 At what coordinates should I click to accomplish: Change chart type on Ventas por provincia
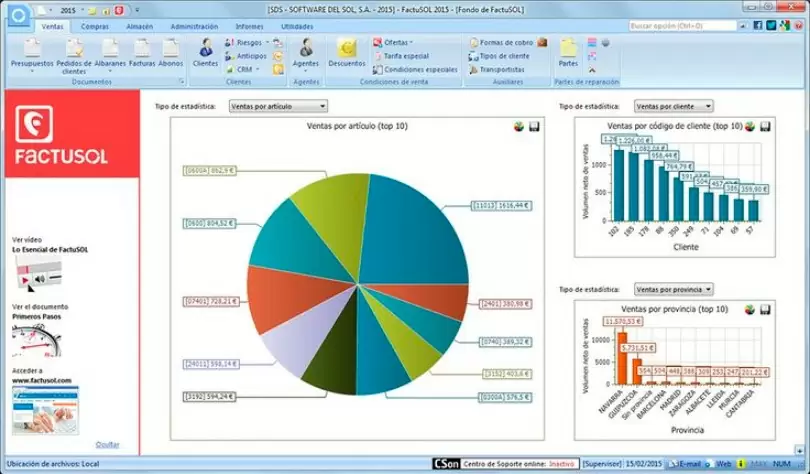point(750,309)
